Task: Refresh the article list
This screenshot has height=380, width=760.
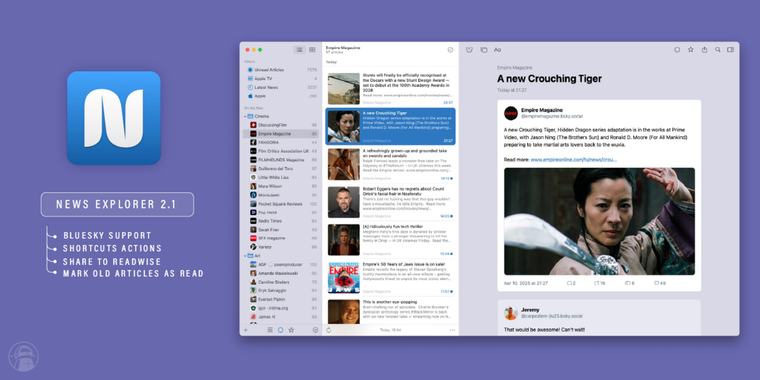Action: [329, 330]
